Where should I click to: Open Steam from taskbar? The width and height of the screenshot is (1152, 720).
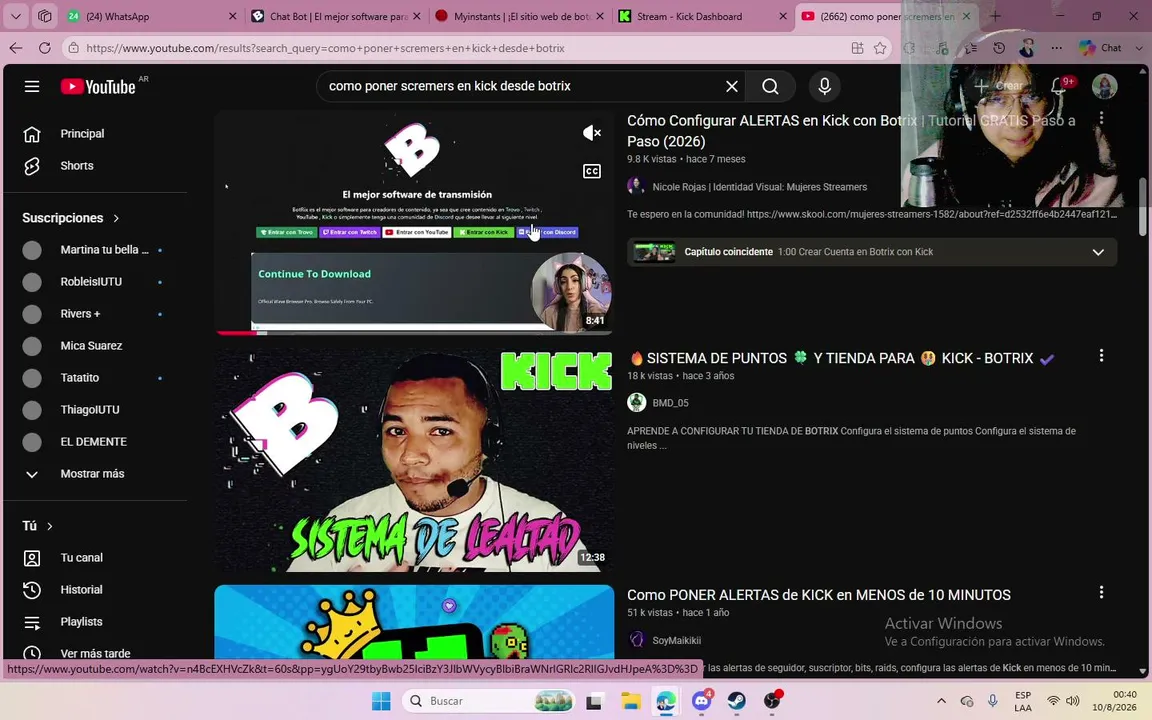737,702
